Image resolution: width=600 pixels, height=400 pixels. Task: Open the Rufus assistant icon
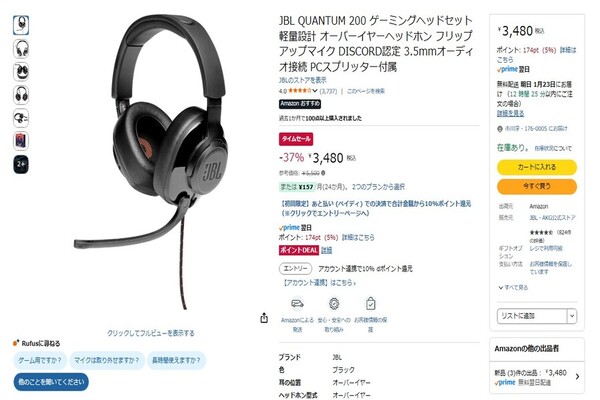16,343
